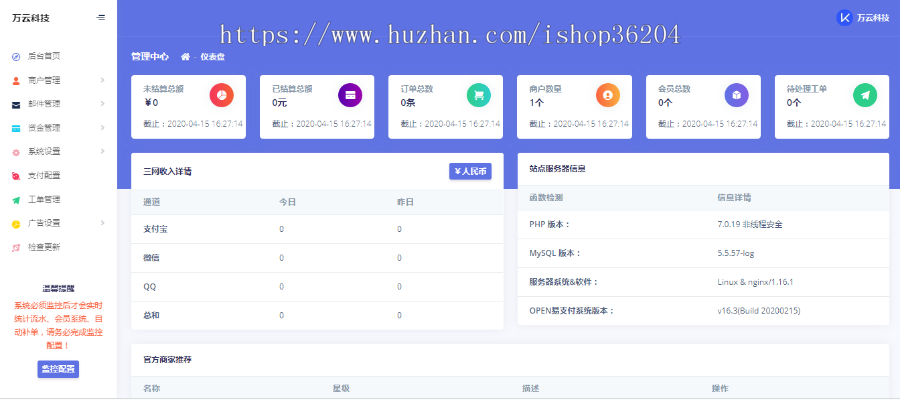Click the 系统设置 gear icon
The height and width of the screenshot is (400, 900).
(16, 152)
